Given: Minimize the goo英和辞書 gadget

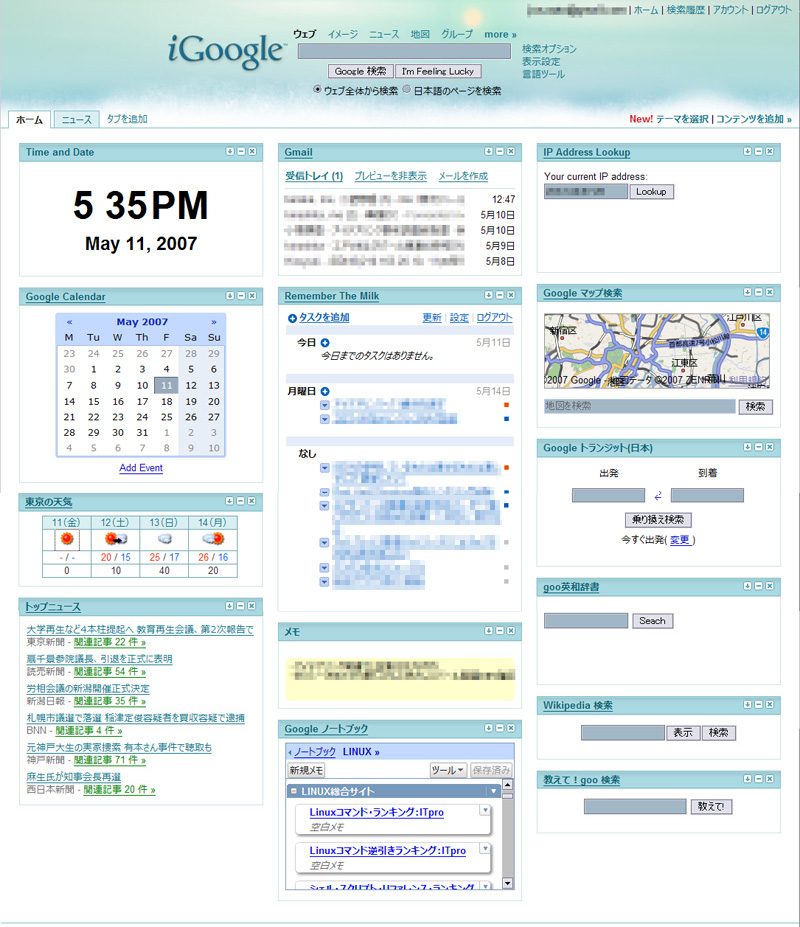Looking at the screenshot, I should click(759, 586).
